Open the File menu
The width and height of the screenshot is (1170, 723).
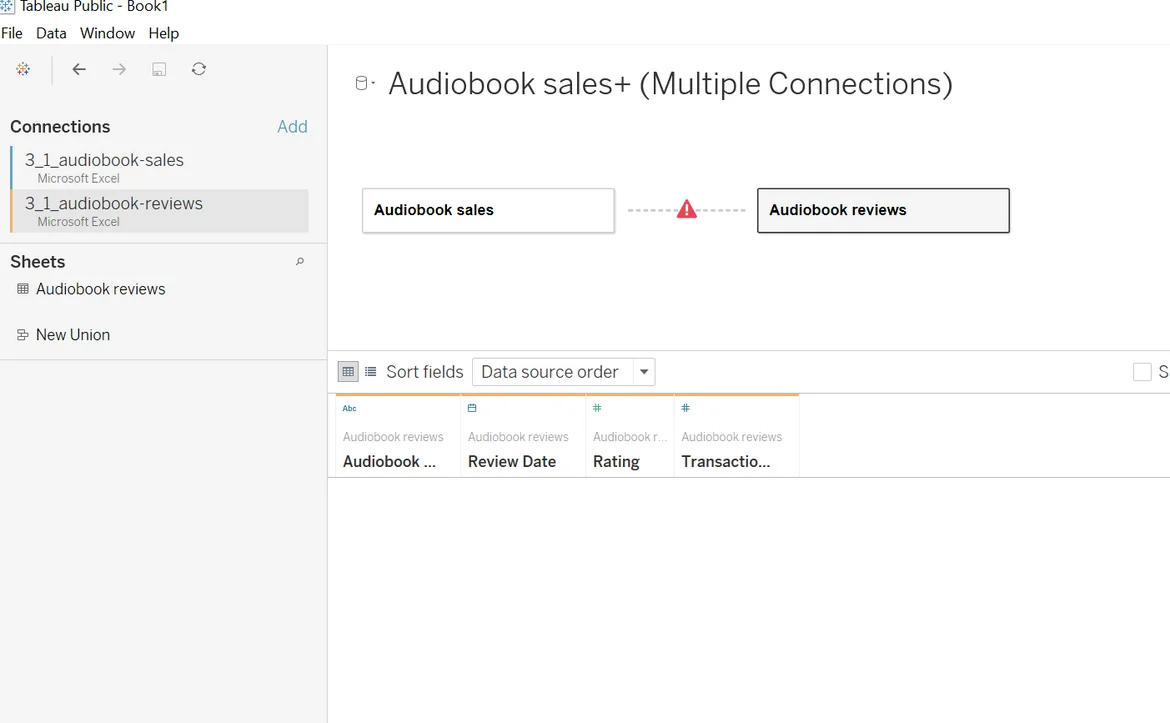pos(12,33)
